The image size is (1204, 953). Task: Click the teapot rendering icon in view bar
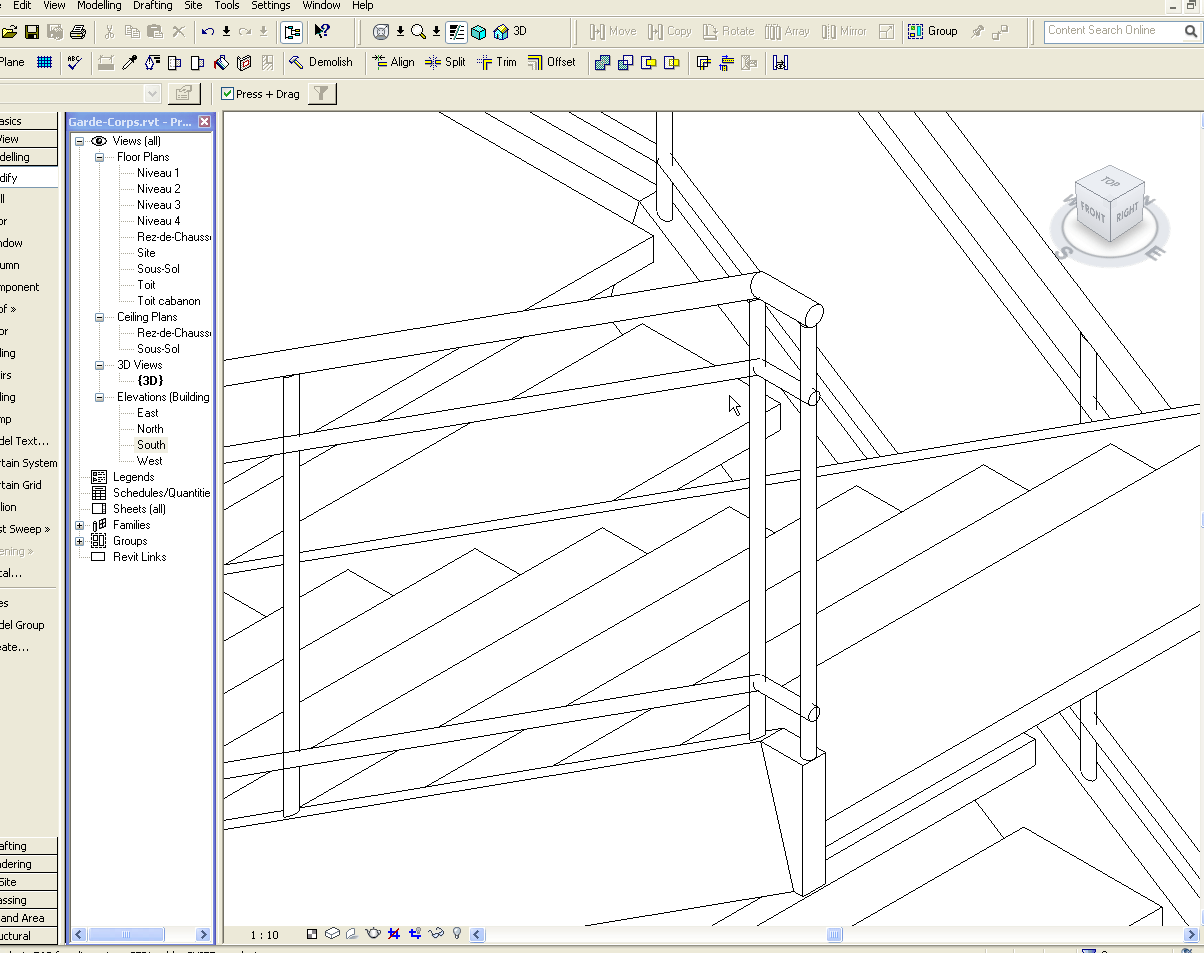click(373, 934)
